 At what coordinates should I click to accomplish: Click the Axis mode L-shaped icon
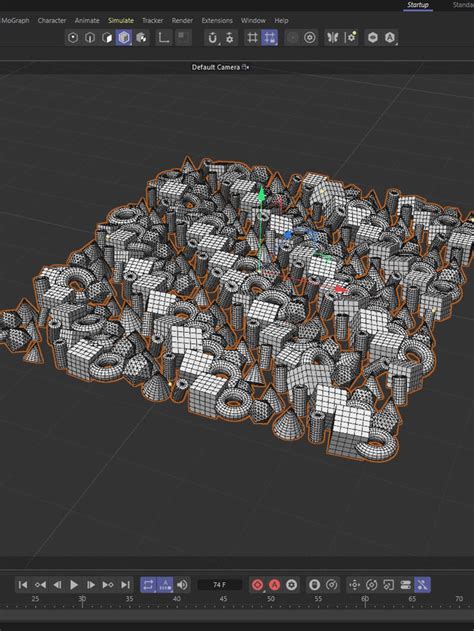(x=163, y=38)
